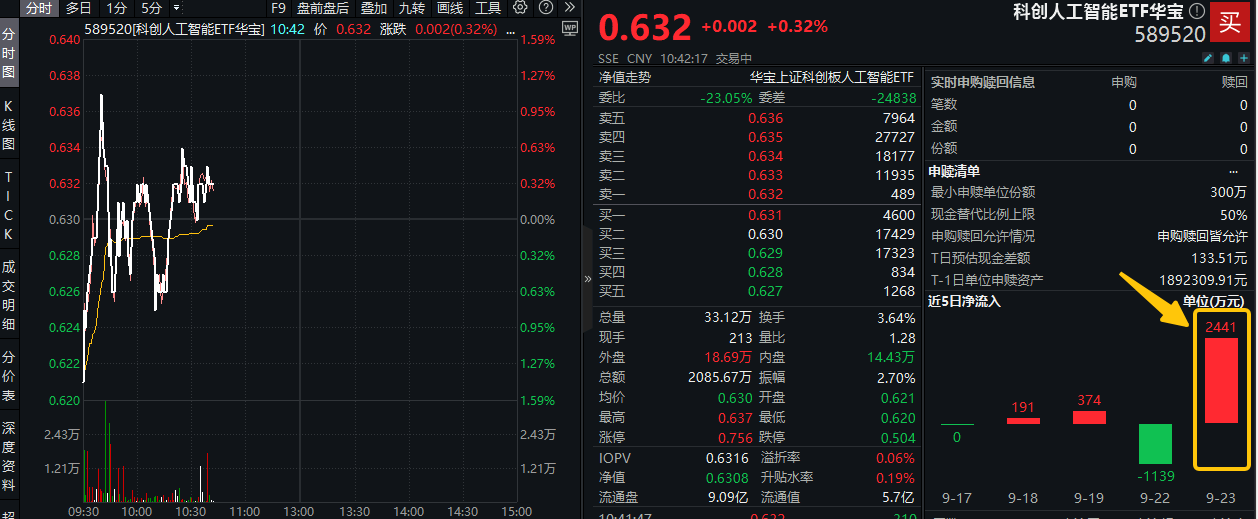Open 成交明细 in the left sidebar
Image resolution: width=1258 pixels, height=519 pixels.
[x=9, y=294]
